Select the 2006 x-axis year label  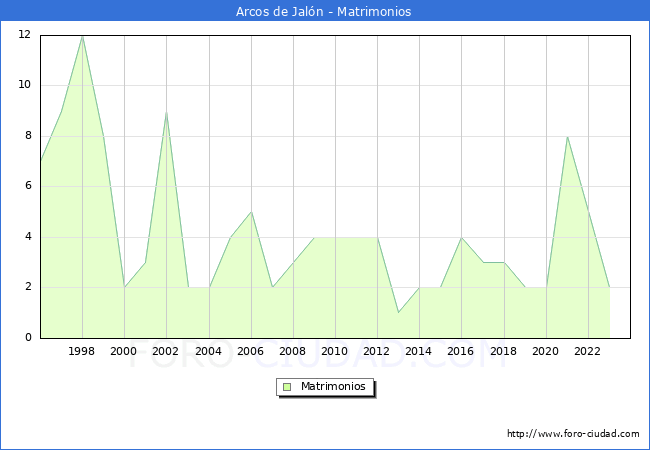click(251, 351)
